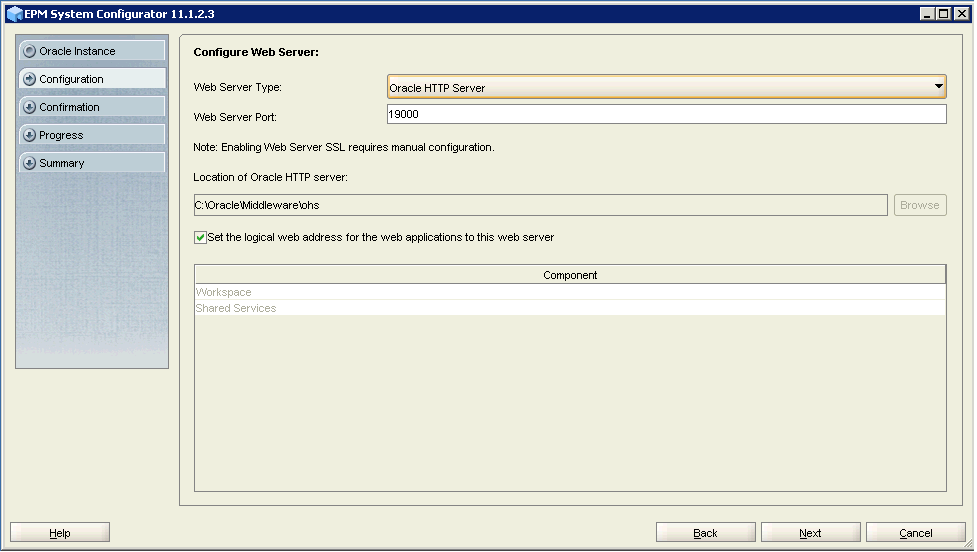Uncheck the logical web address checkbox
Screen dimensions: 977x552
click(201, 238)
